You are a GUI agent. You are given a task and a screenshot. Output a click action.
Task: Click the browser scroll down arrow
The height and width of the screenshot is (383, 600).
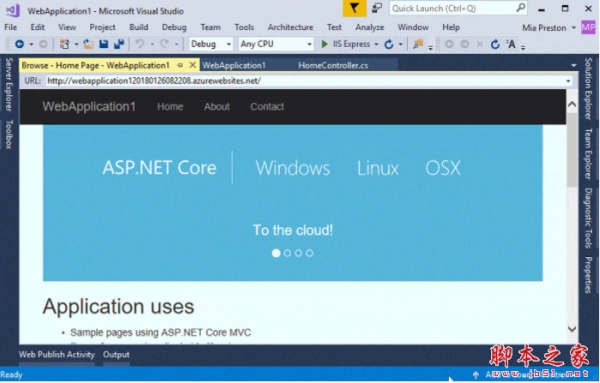[572, 329]
